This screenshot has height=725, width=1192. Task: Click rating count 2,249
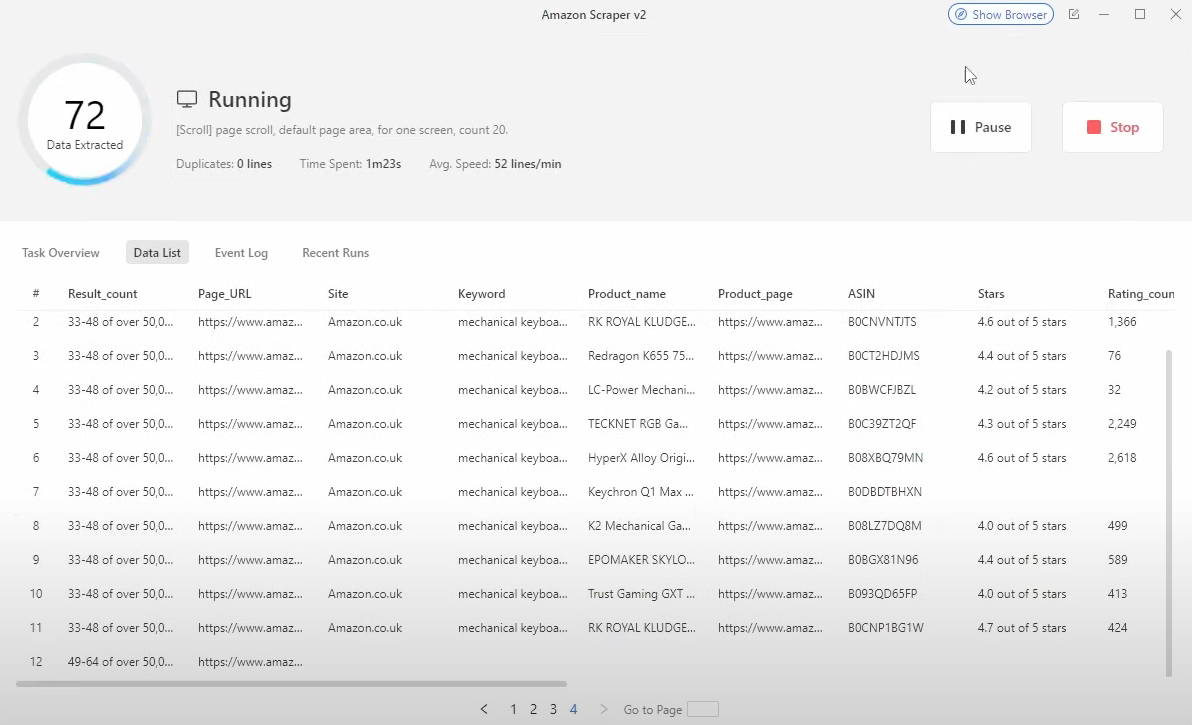click(1122, 424)
